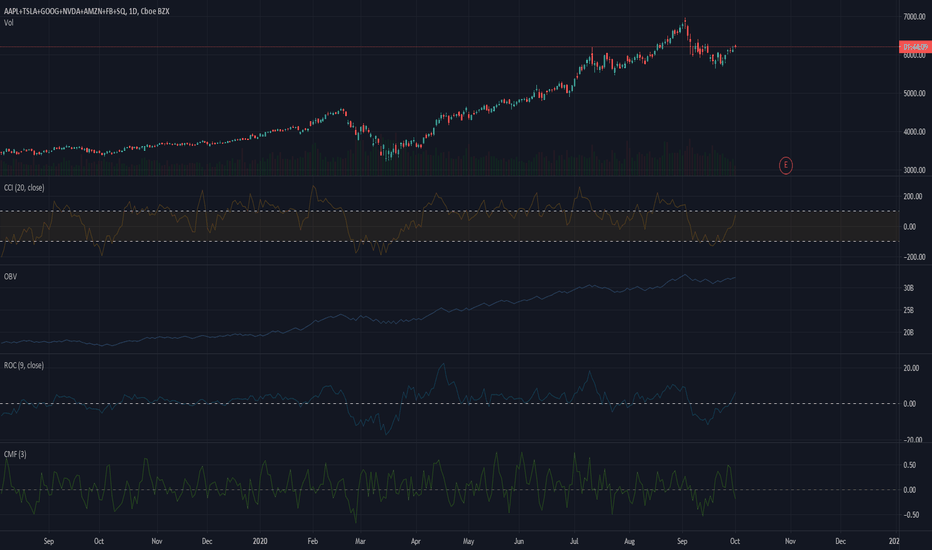Click the Aug label on time axis
The height and width of the screenshot is (550, 932).
coord(629,541)
